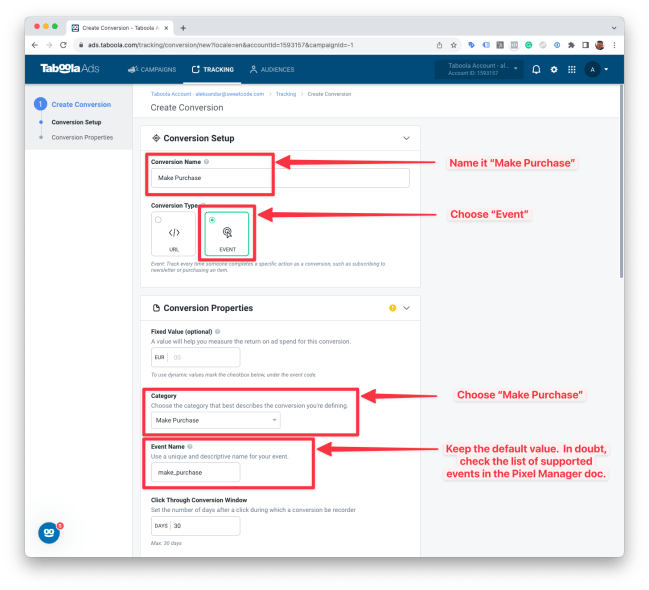Open the Taboola Account selector dropdown
Viewport: 649px width, 590px height.
(x=479, y=69)
